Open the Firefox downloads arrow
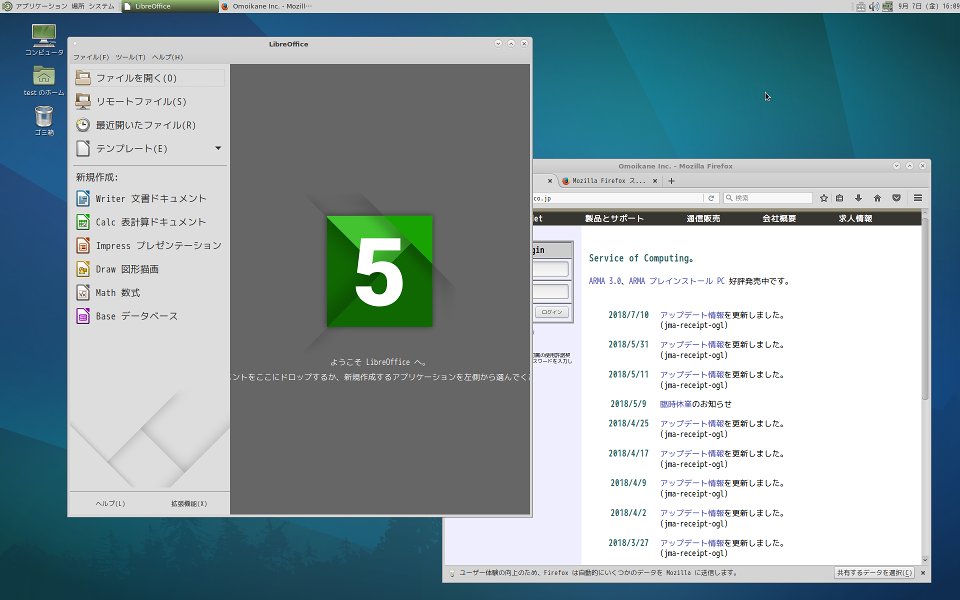960x600 pixels. [858, 198]
